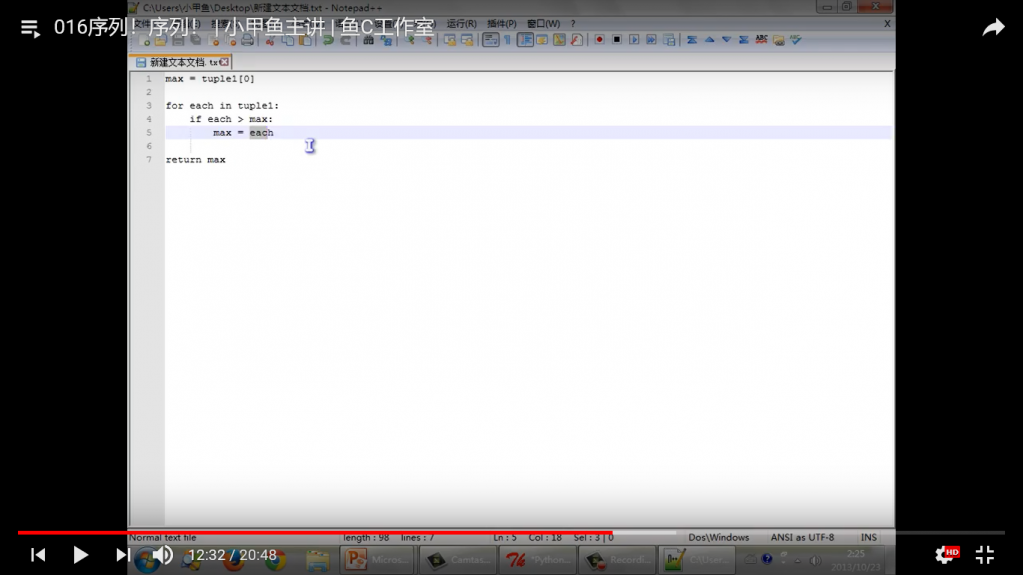Skip to the previous video

pos(38,555)
